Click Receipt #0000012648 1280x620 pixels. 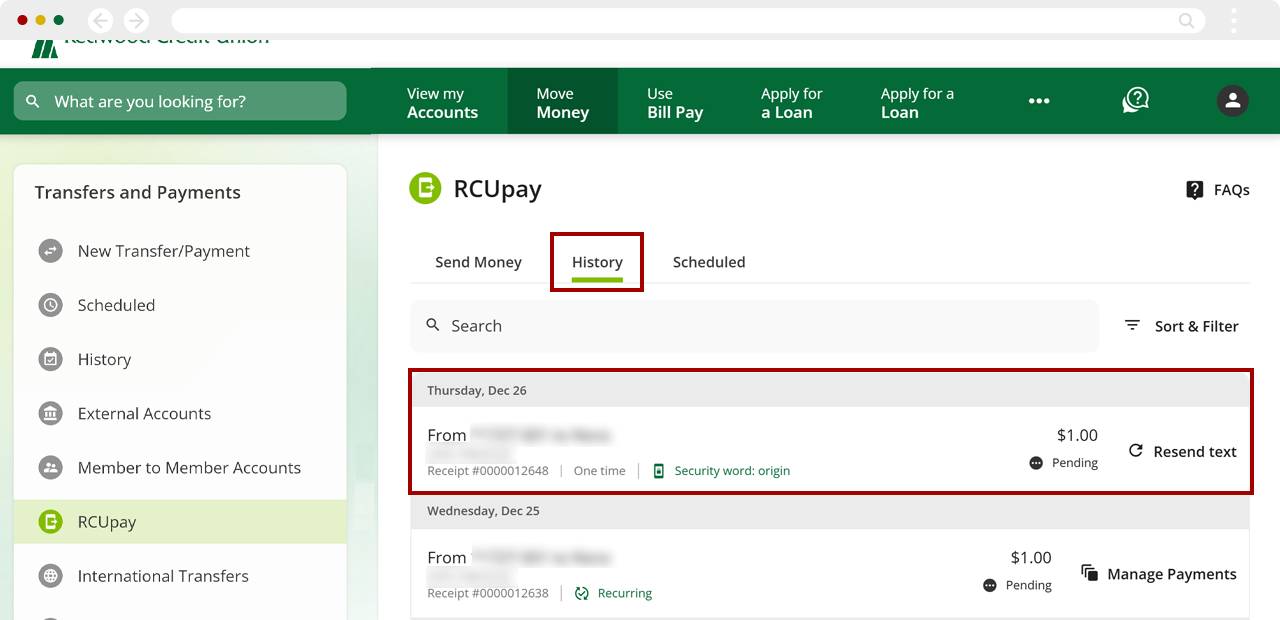[x=488, y=471]
